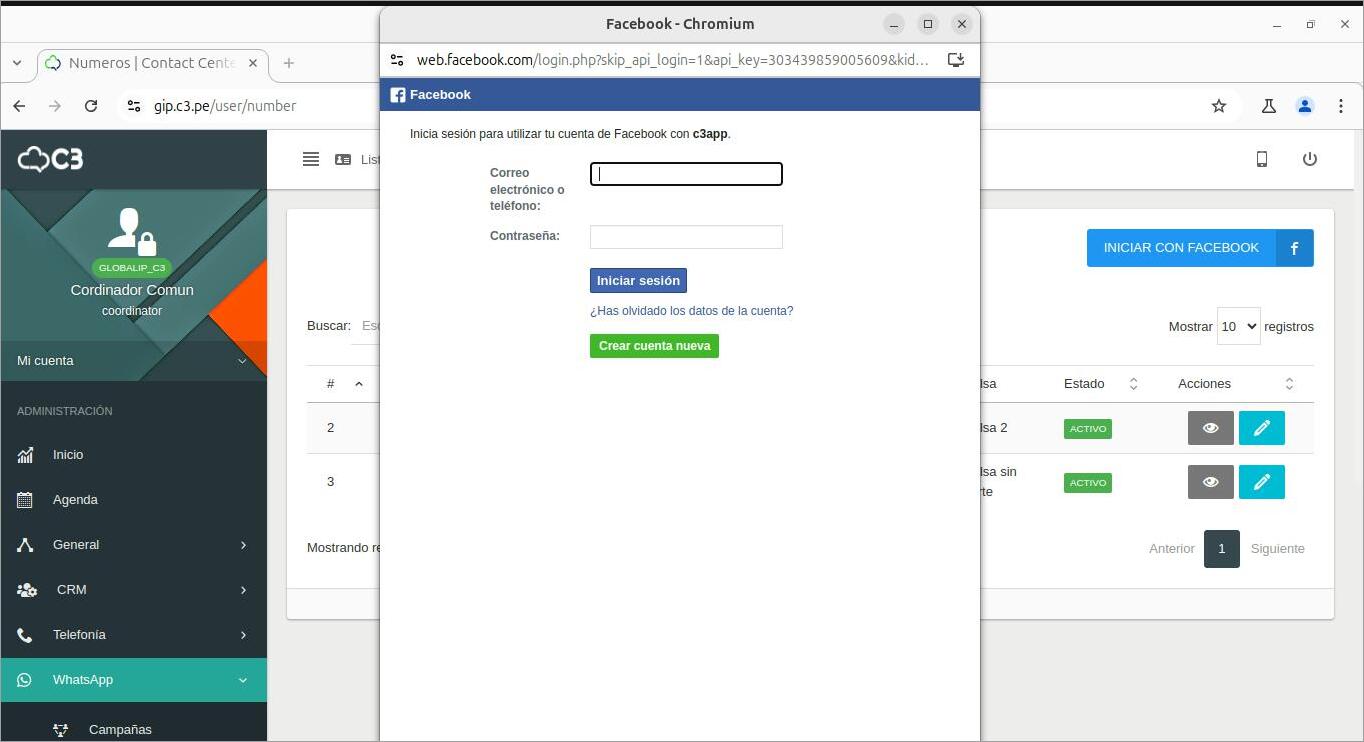The width and height of the screenshot is (1364, 742).
Task: Click the Telefonía phone icon
Action: tap(25, 634)
